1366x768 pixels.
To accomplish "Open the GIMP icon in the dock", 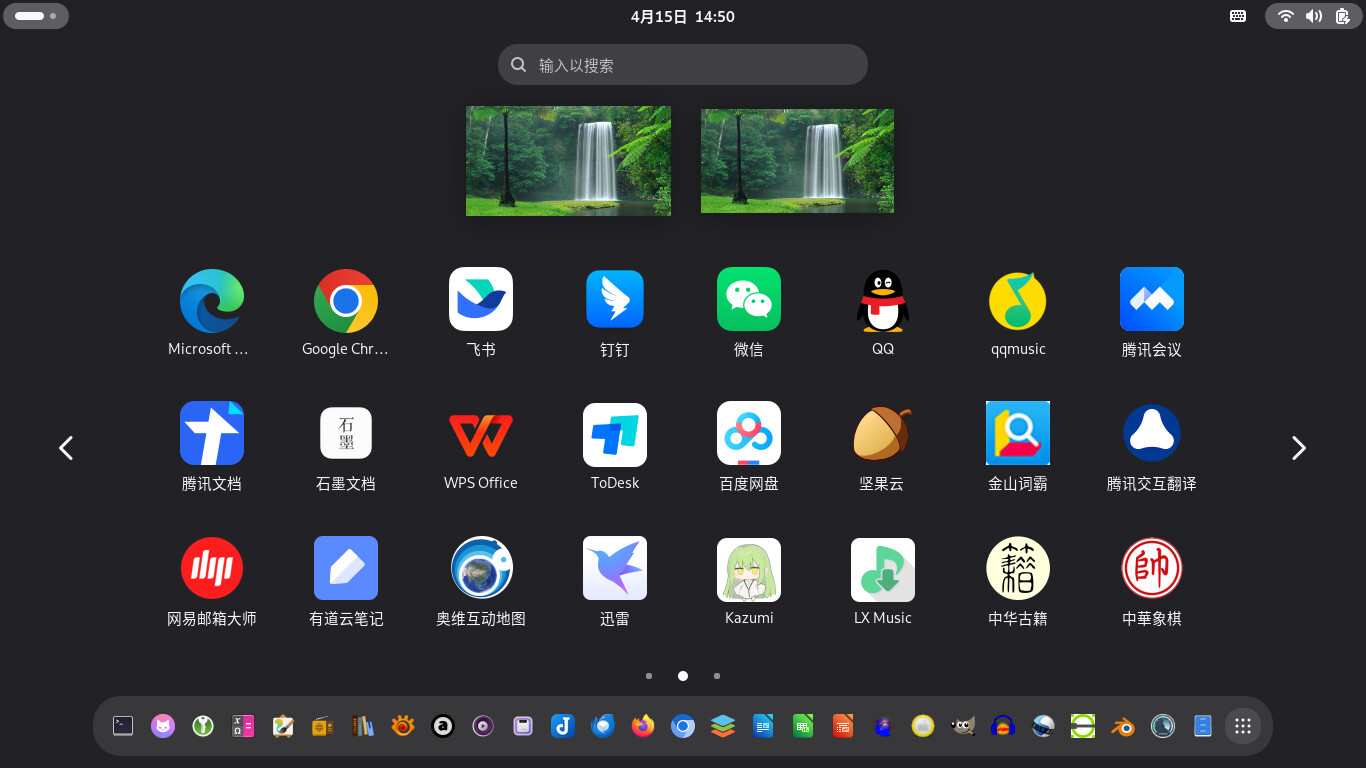I will point(963,726).
